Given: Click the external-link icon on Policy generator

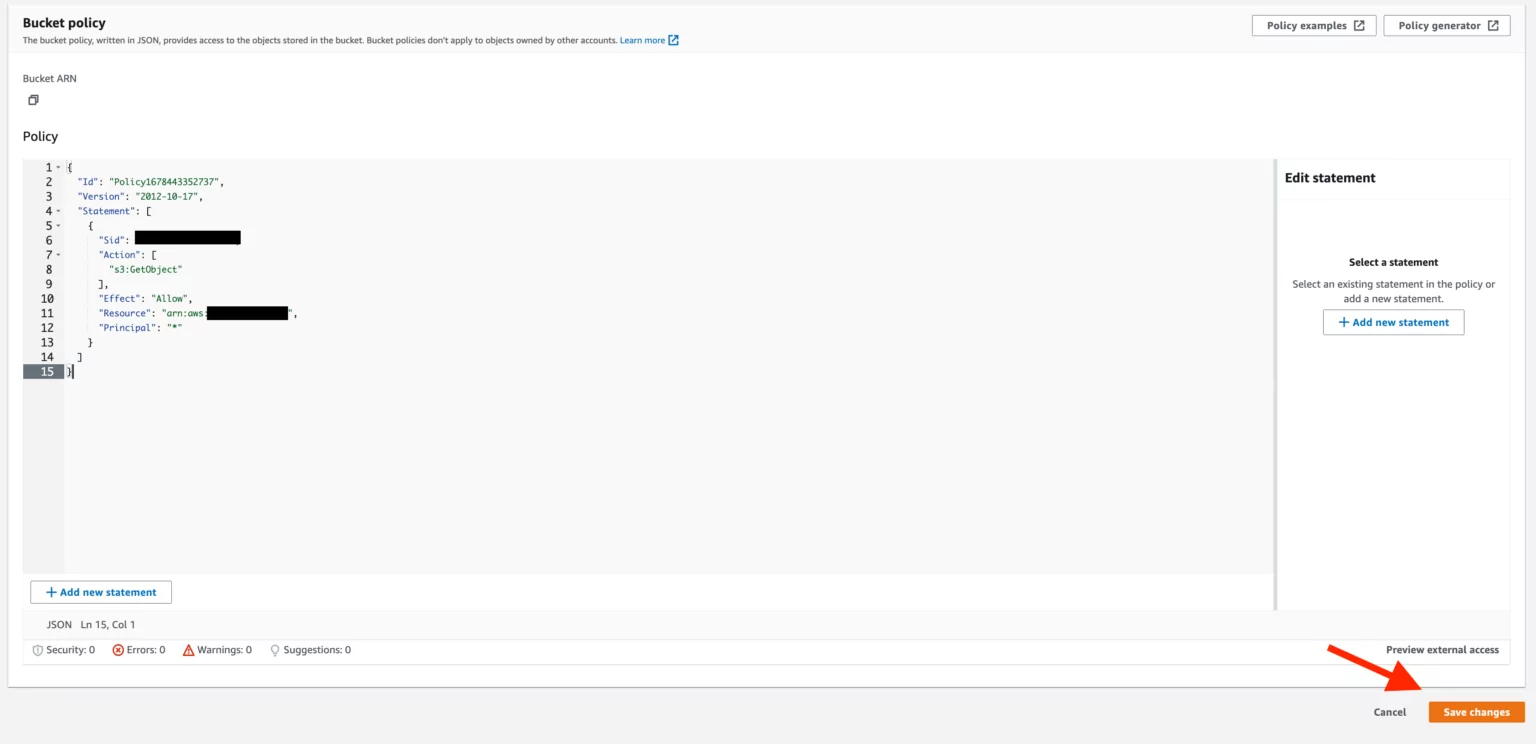Looking at the screenshot, I should point(1496,25).
